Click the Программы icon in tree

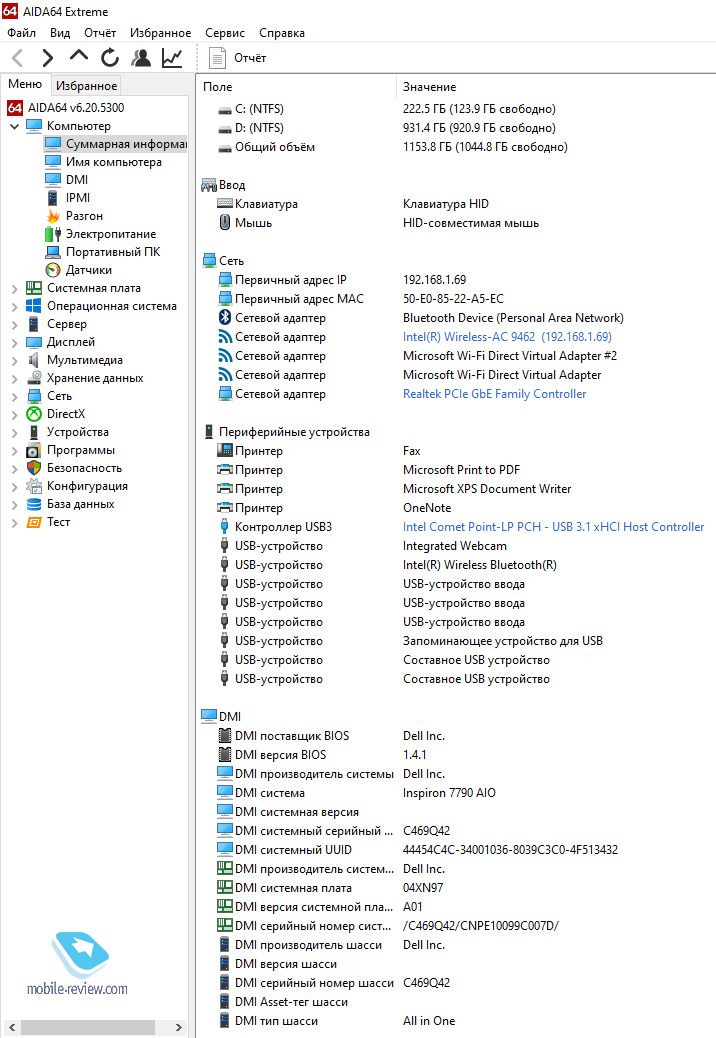pyautogui.click(x=34, y=450)
